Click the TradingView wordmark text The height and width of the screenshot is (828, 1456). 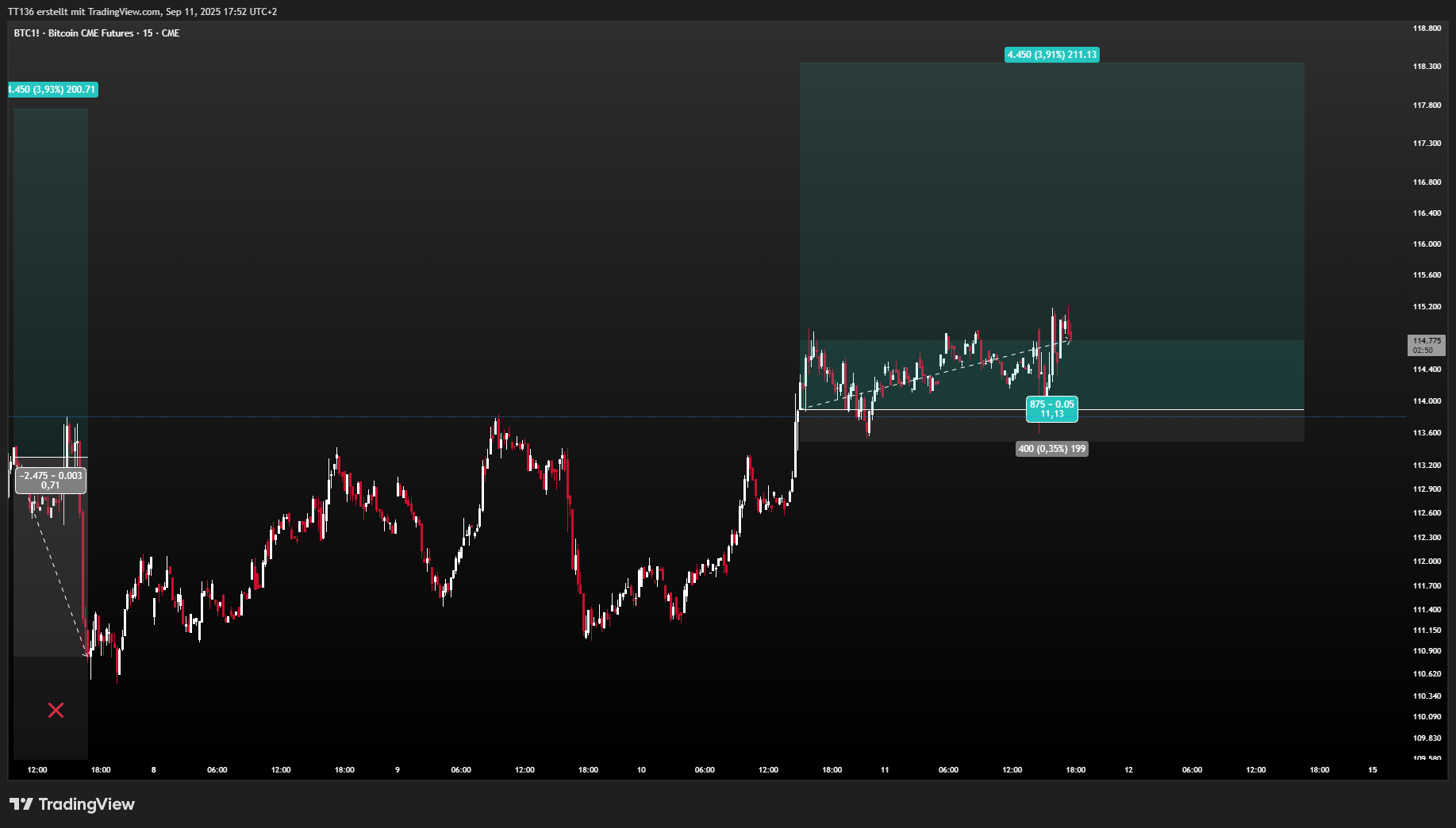coord(86,804)
